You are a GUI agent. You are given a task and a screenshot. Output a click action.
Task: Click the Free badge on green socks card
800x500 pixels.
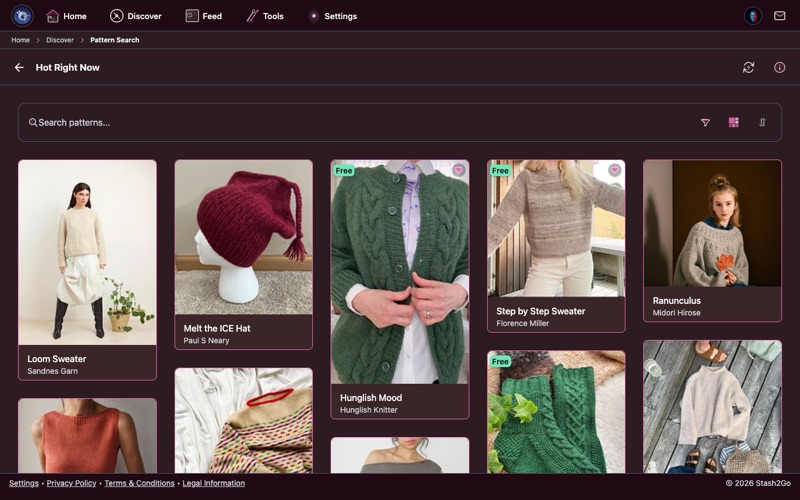pos(500,361)
